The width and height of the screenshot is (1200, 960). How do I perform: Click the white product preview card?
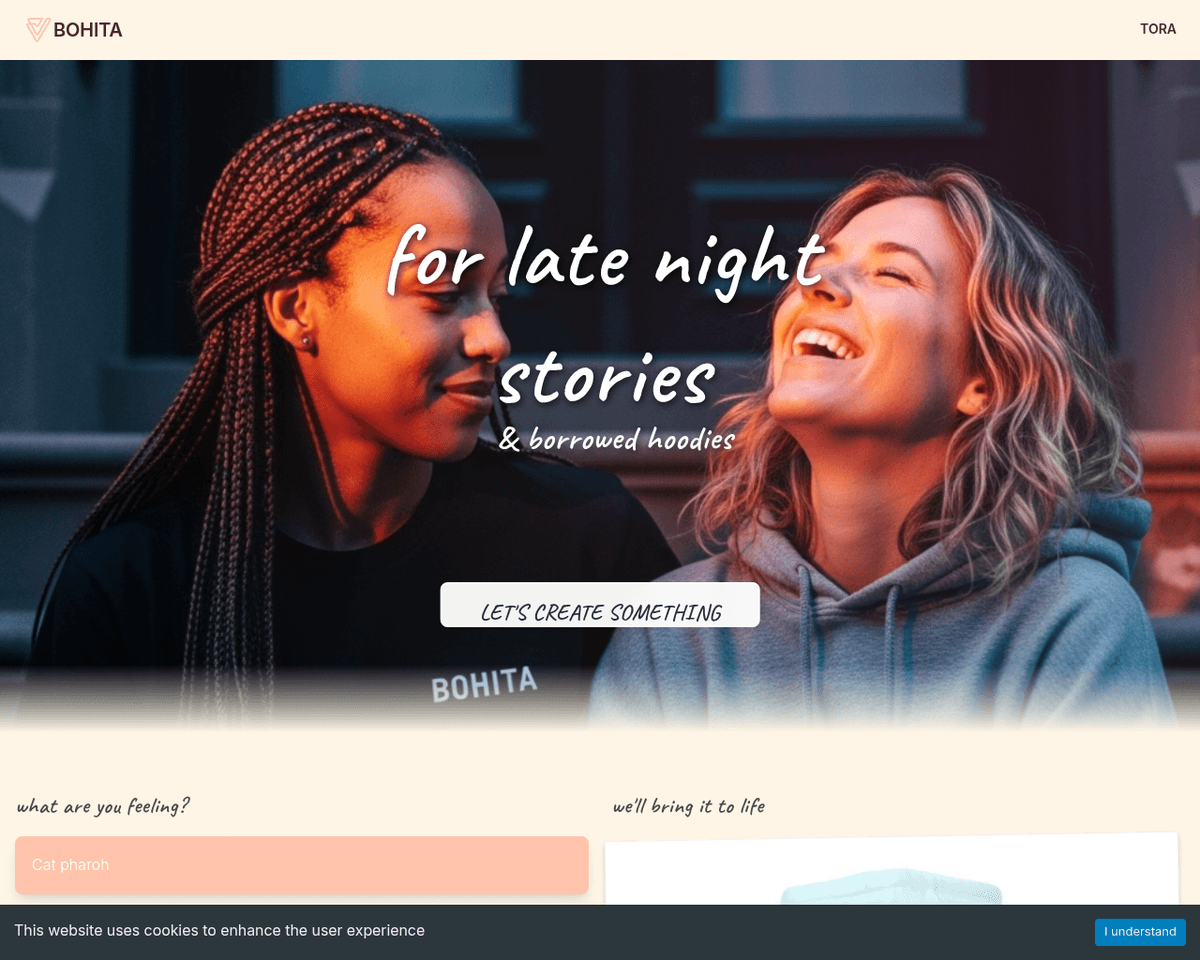(x=892, y=870)
